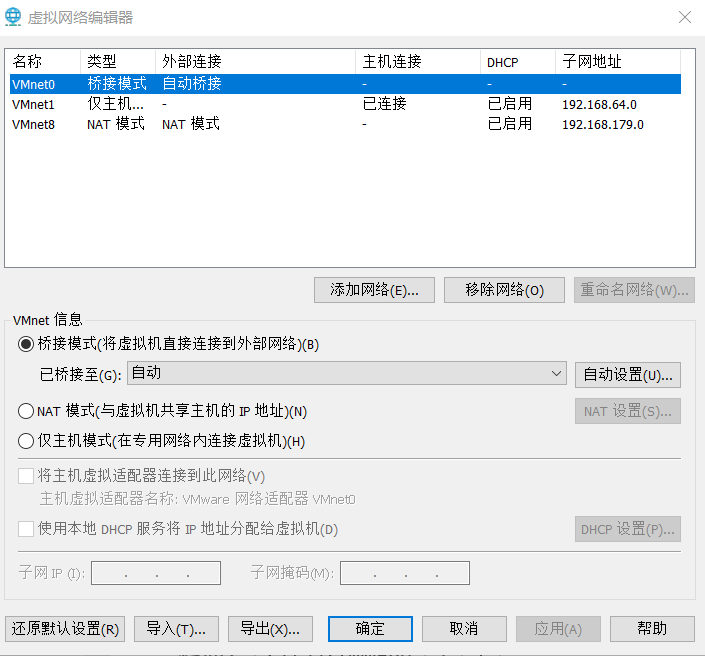Select NAT 模式 radio button
The height and width of the screenshot is (656, 705).
26,411
